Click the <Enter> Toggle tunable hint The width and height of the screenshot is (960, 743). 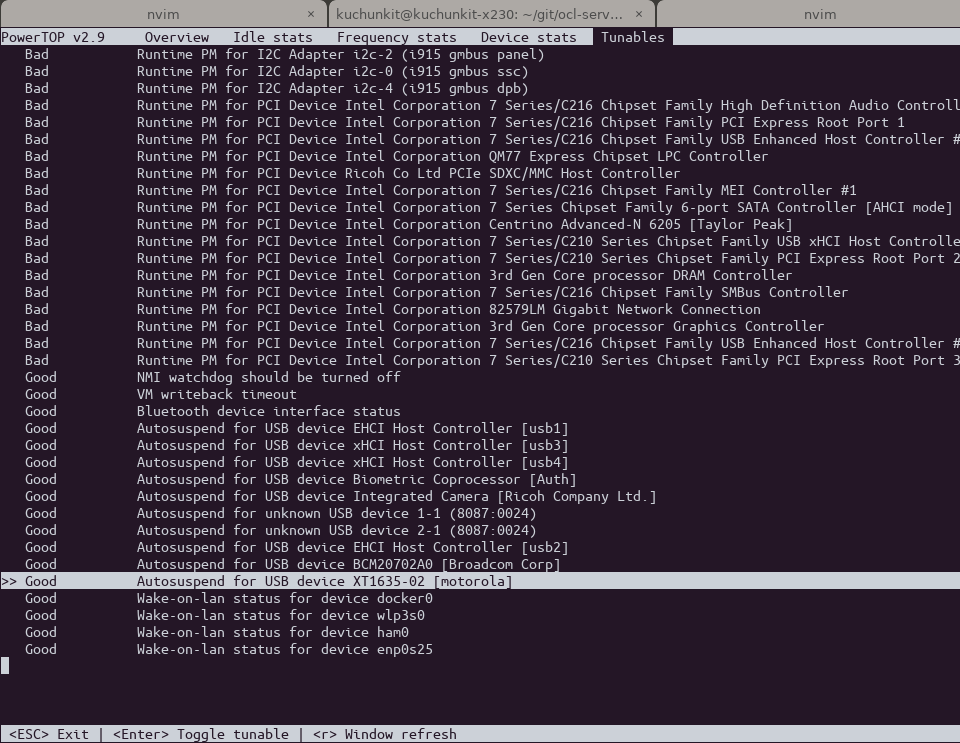pyautogui.click(x=200, y=734)
